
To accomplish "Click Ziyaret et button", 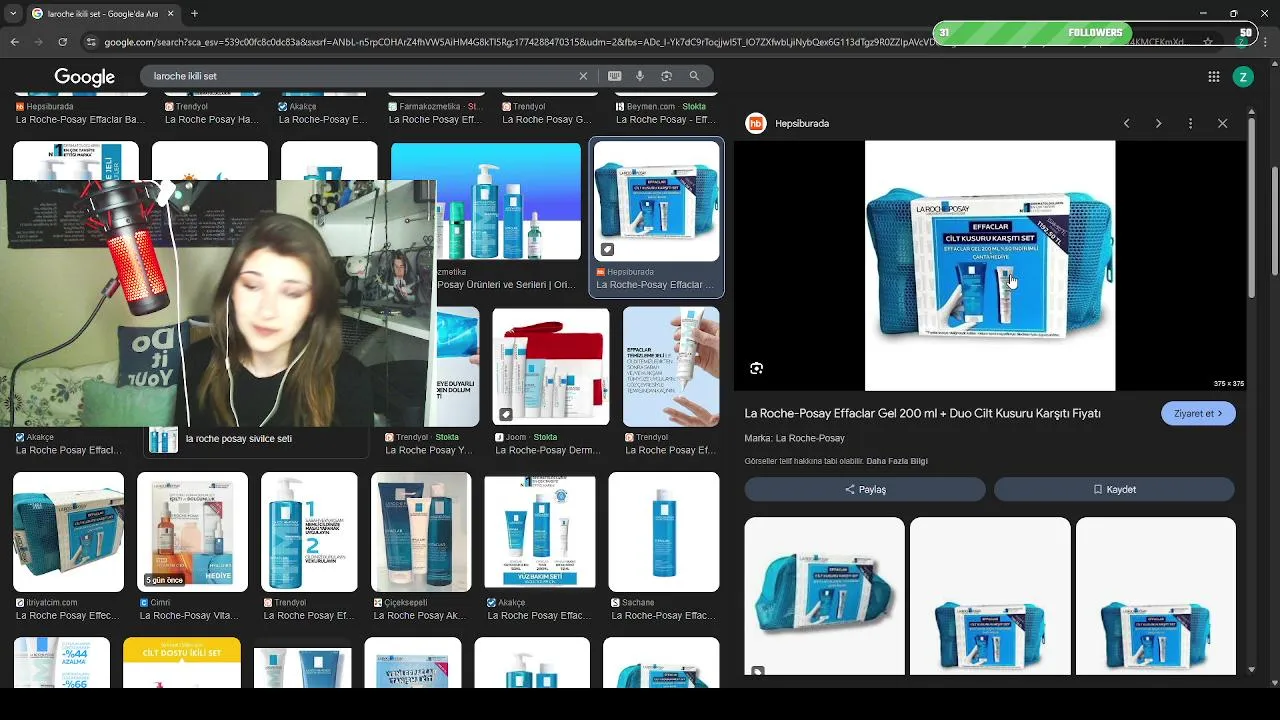I will click(x=1198, y=413).
